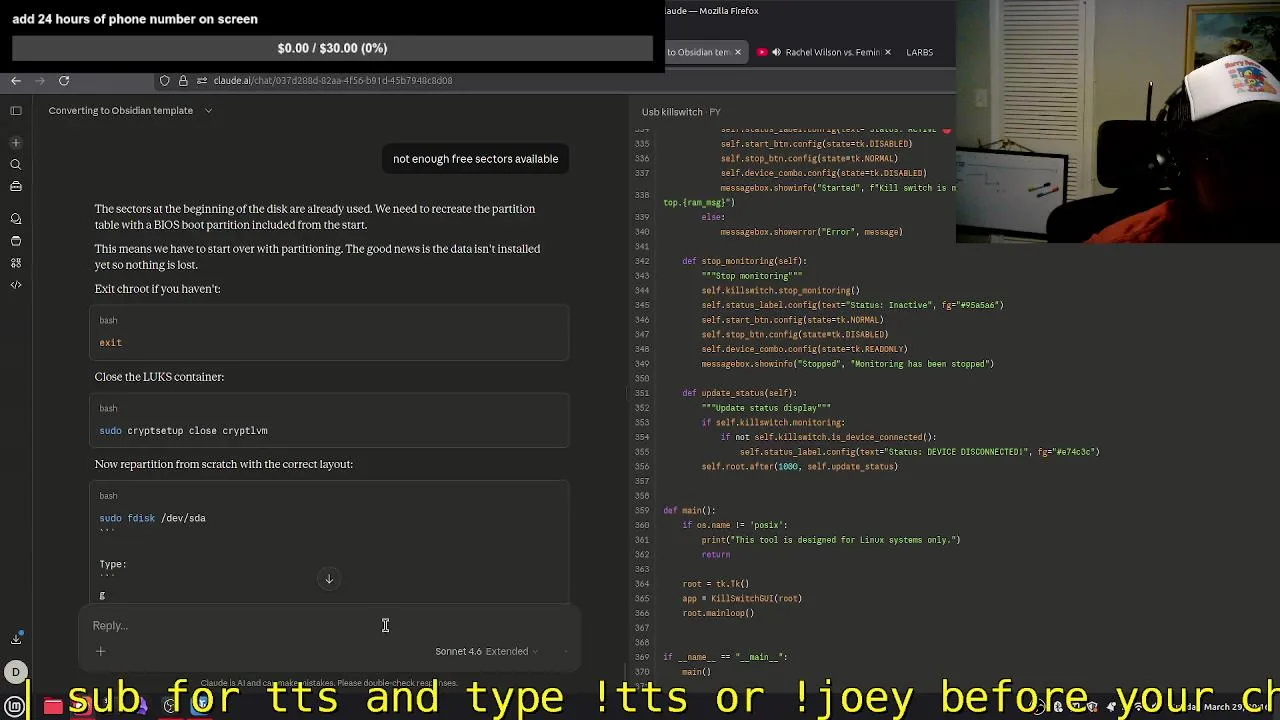This screenshot has width=1280, height=720.
Task: Click the Converting to Obsidian template title
Action: (x=121, y=111)
